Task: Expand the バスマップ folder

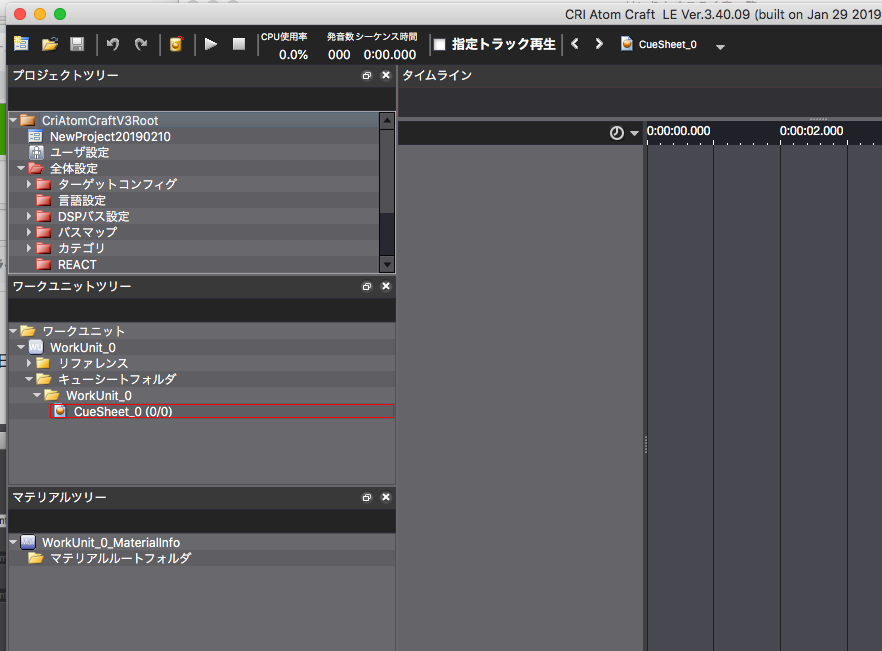Action: pyautogui.click(x=29, y=231)
